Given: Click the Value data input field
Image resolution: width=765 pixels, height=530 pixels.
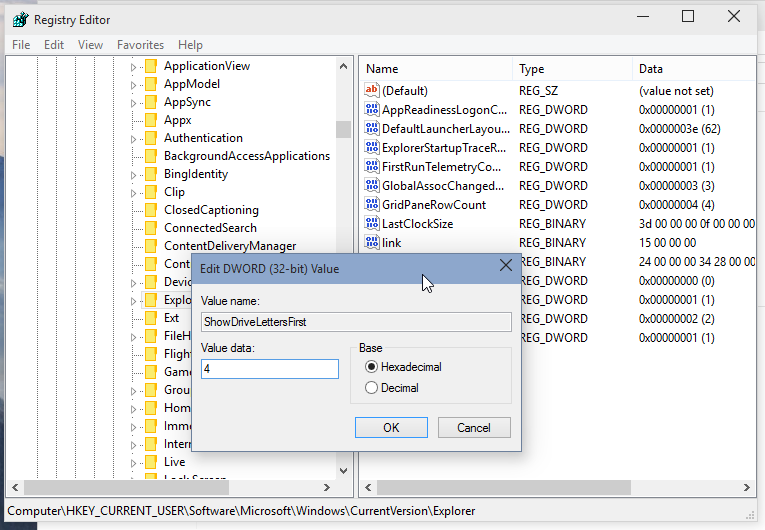Looking at the screenshot, I should (x=270, y=369).
